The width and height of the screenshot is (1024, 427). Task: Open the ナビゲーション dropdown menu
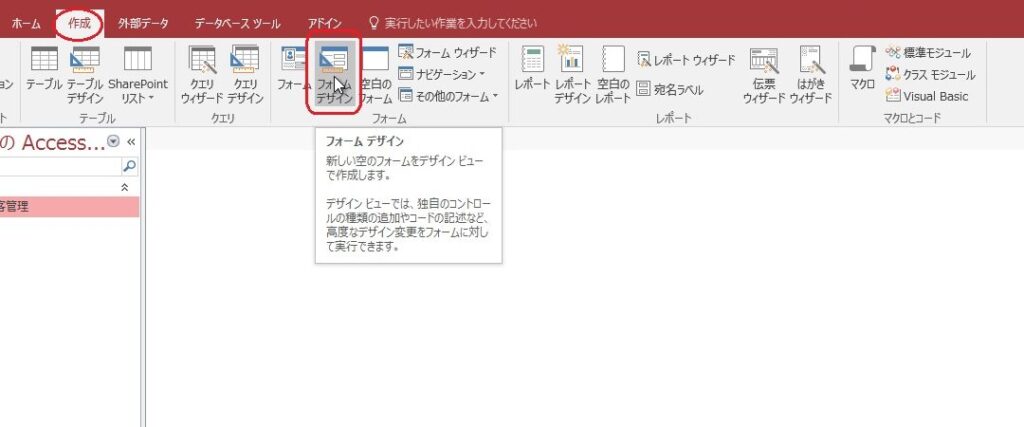coord(441,74)
